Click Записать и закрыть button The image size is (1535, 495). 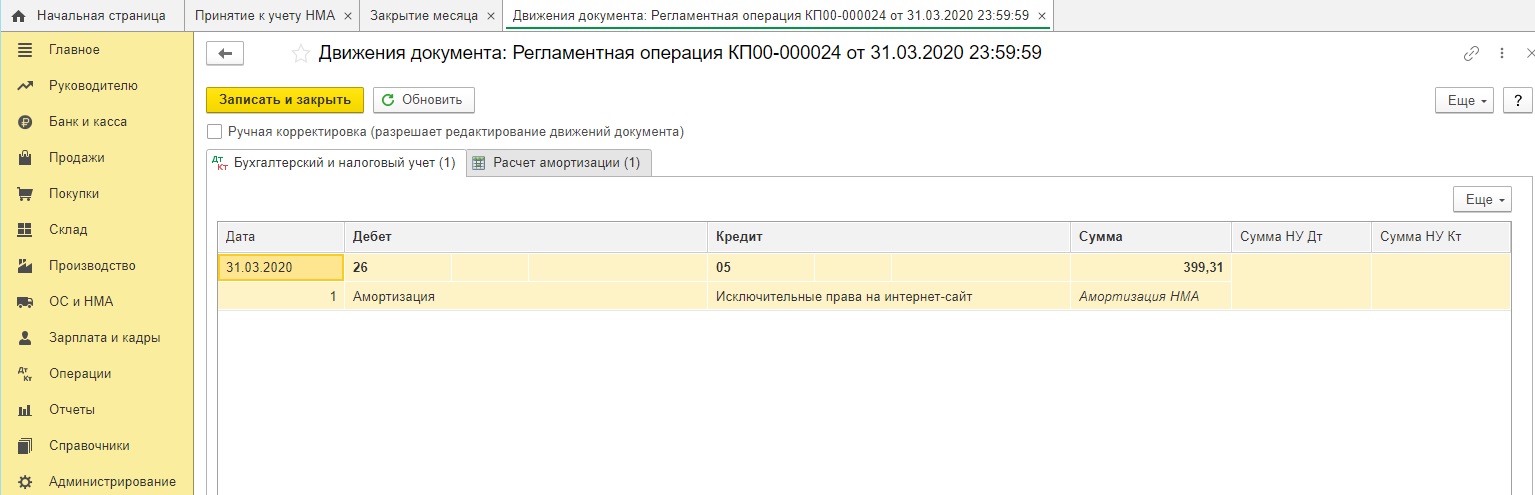pos(285,100)
